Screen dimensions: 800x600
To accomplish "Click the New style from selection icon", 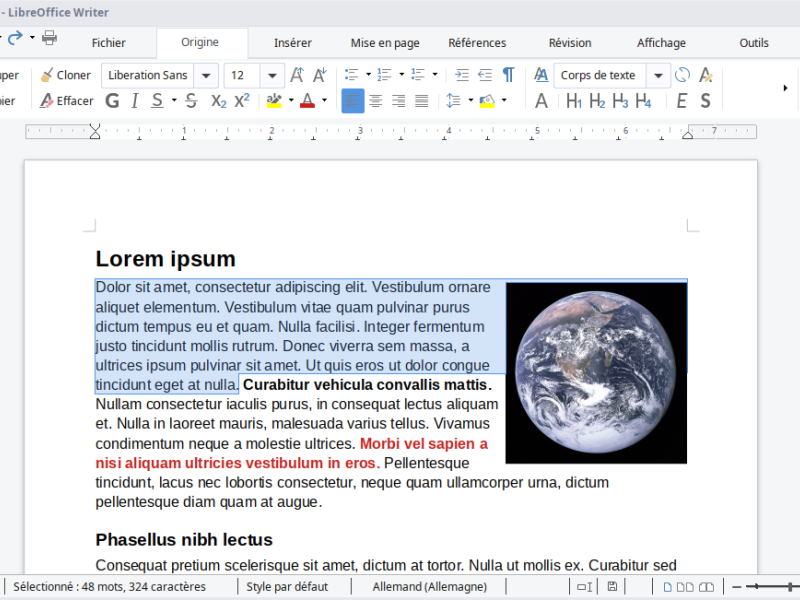I will coord(706,75).
